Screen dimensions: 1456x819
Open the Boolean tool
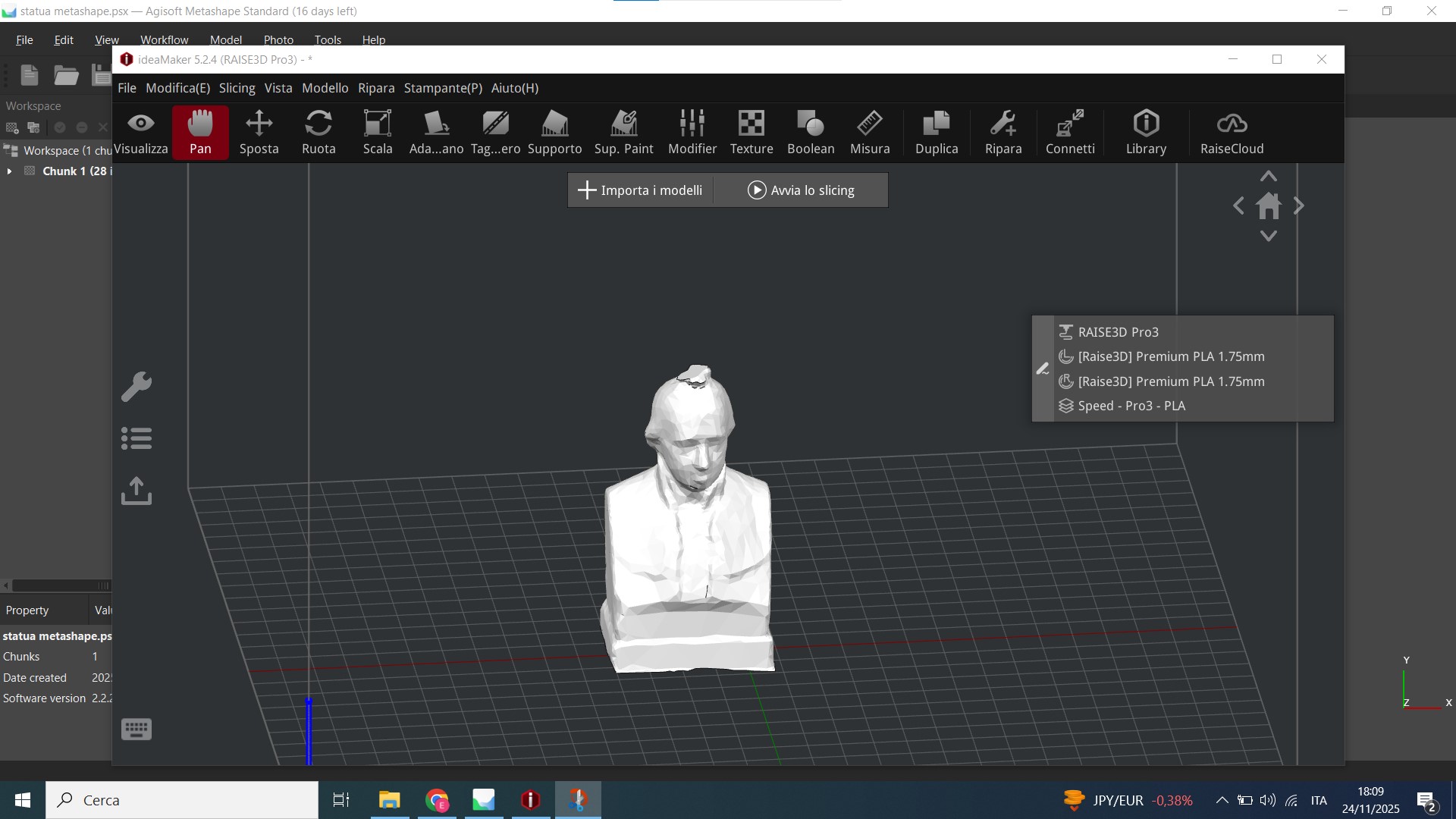click(811, 132)
